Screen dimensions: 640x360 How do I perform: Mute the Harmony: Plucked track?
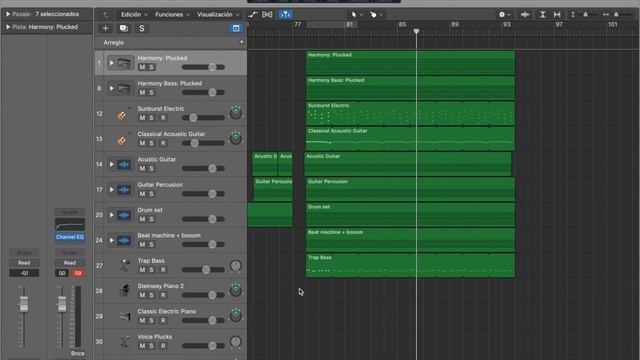[142, 67]
